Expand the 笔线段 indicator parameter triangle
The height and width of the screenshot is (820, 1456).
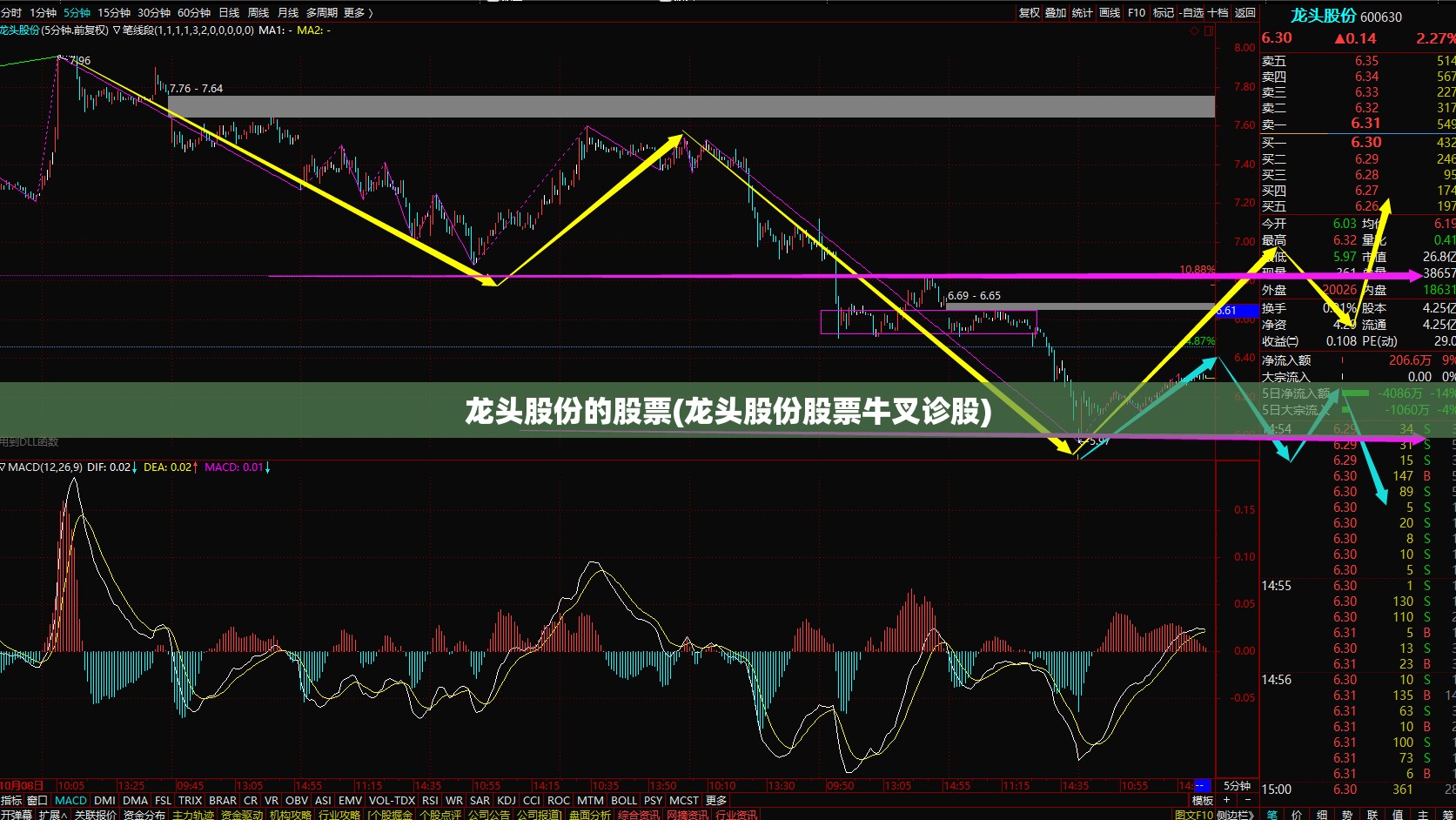point(117,30)
